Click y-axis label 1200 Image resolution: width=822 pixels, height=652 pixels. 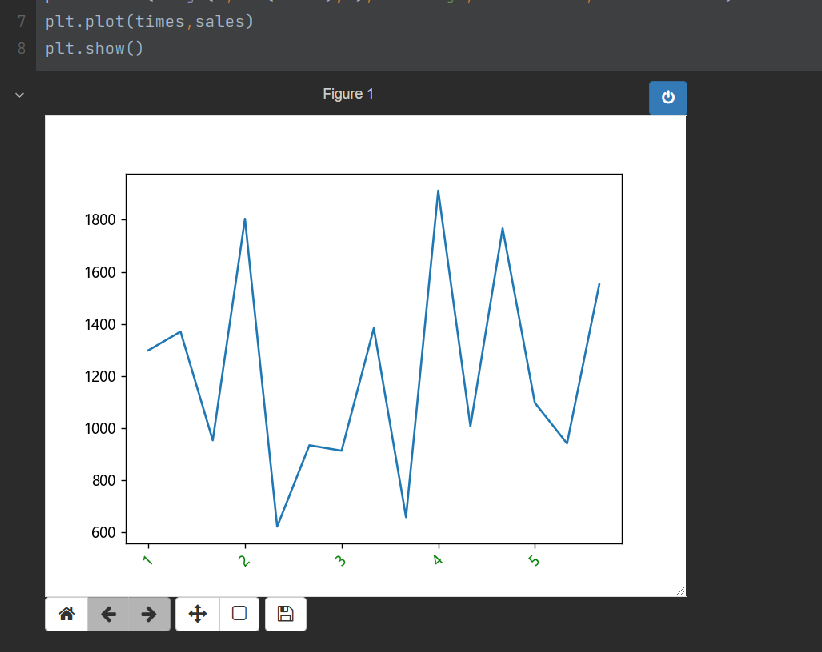pos(100,376)
